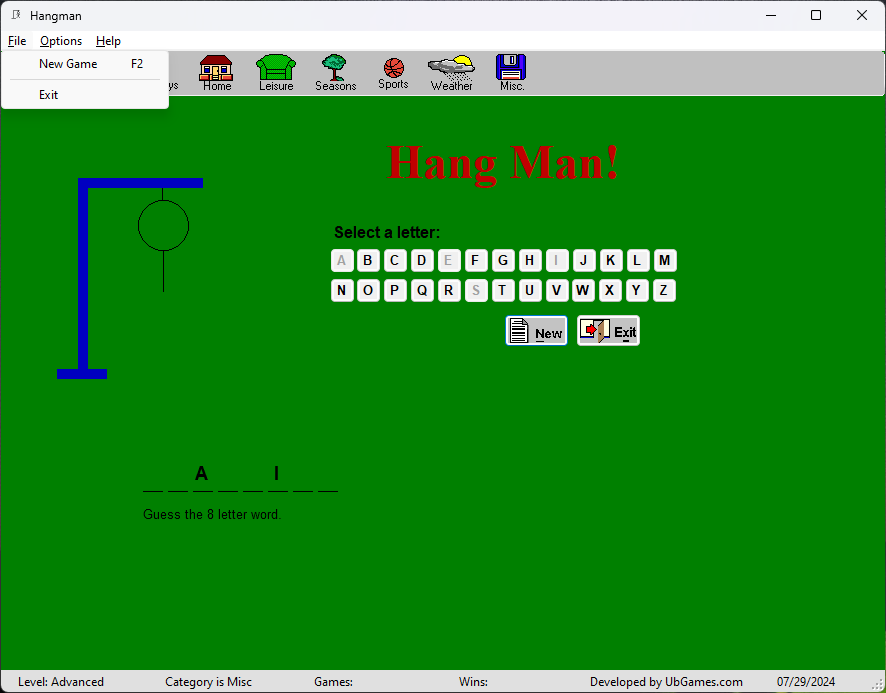Pick the Seasons tree icon

point(335,72)
